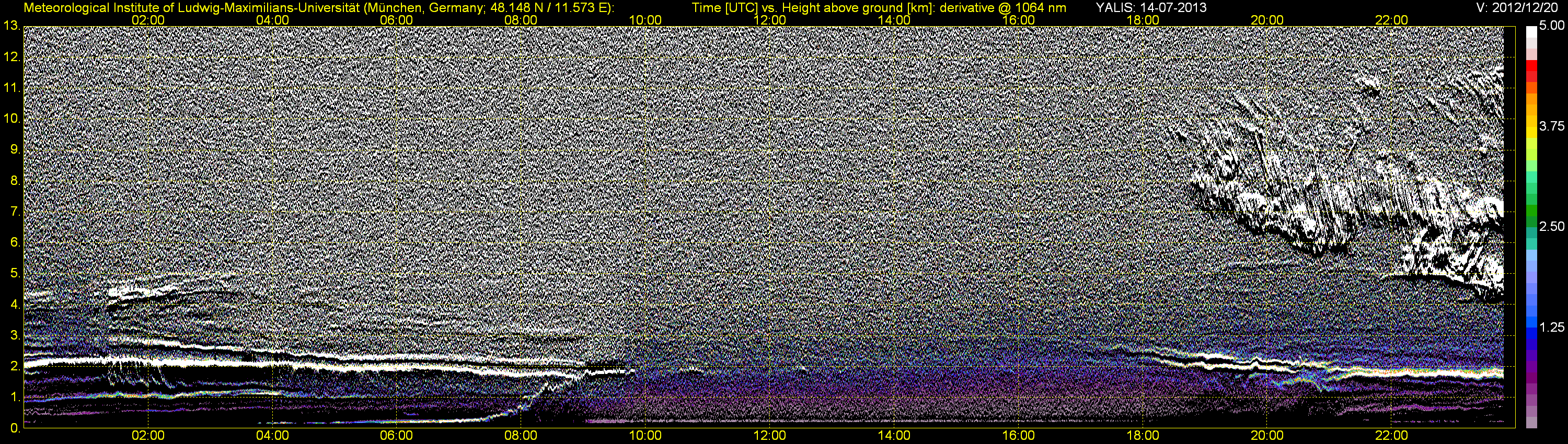Click the height axis label '1.'
The width and height of the screenshot is (1568, 444).
pos(15,397)
